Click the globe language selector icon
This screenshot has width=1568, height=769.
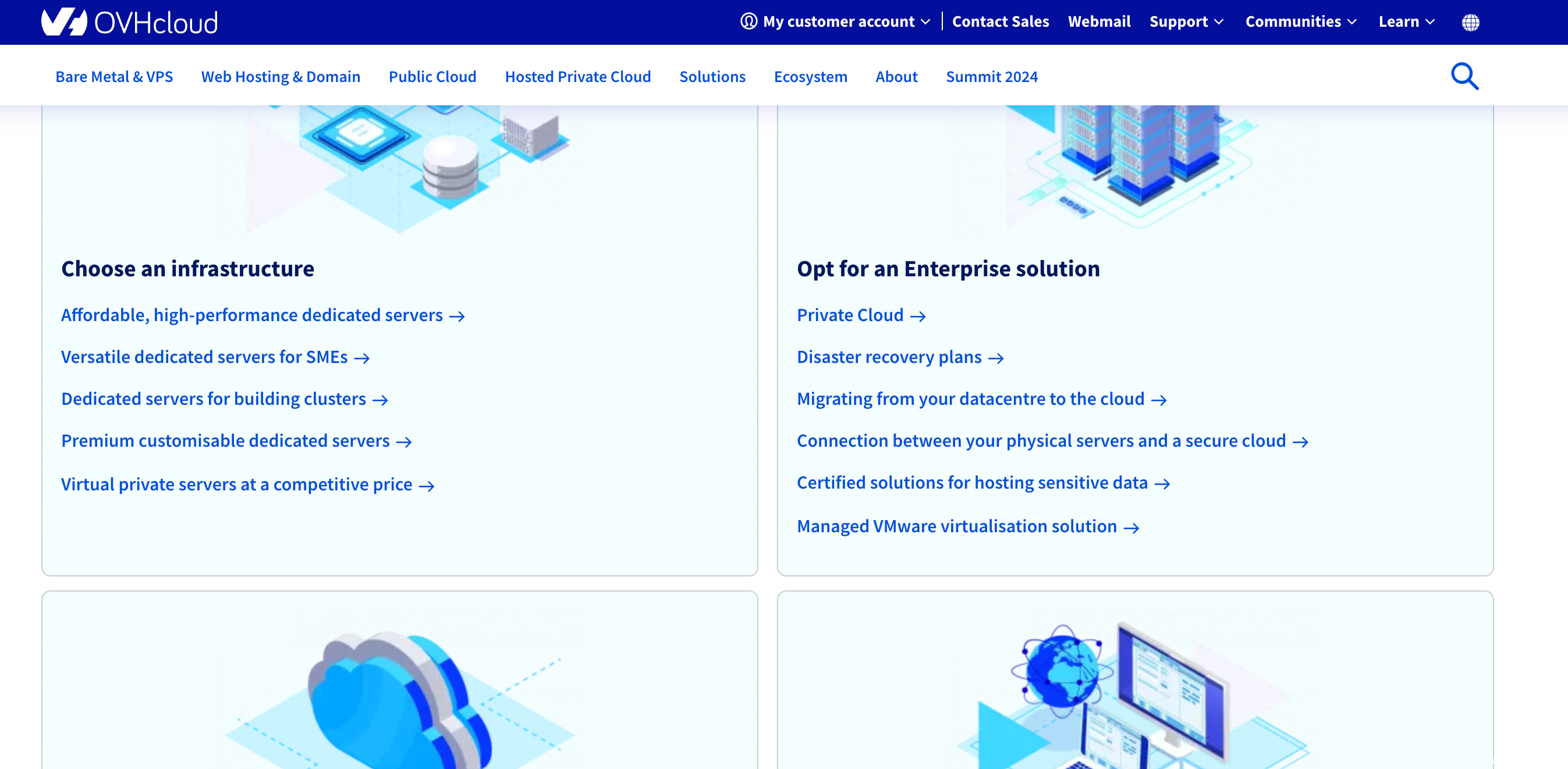point(1470,23)
